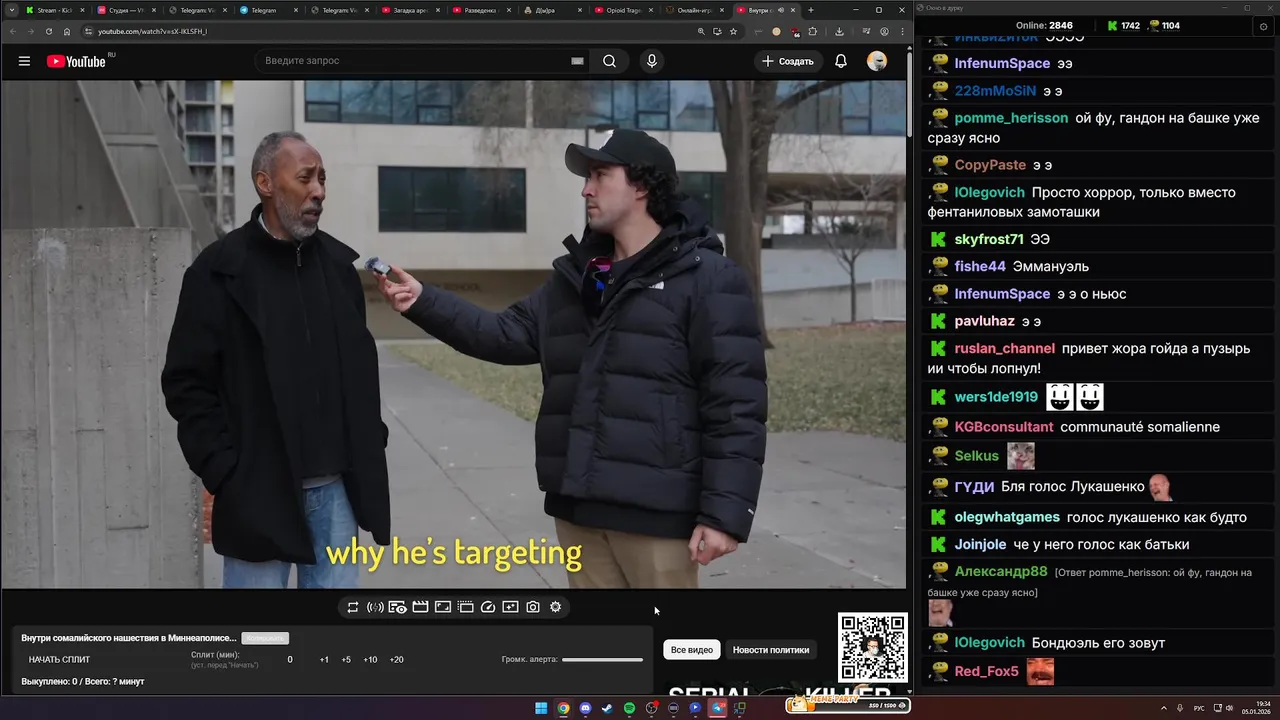
Task: Open Chrome from the taskbar
Action: (563, 708)
